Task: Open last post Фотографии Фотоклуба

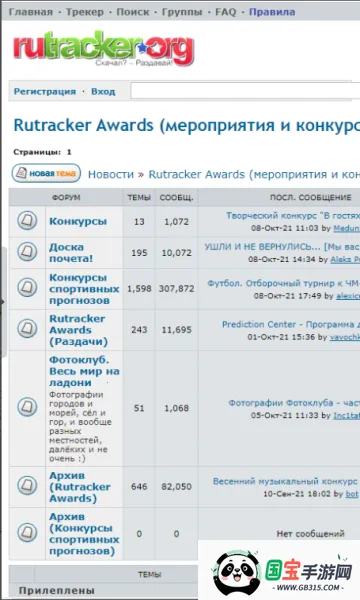Action: pyautogui.click(x=294, y=403)
